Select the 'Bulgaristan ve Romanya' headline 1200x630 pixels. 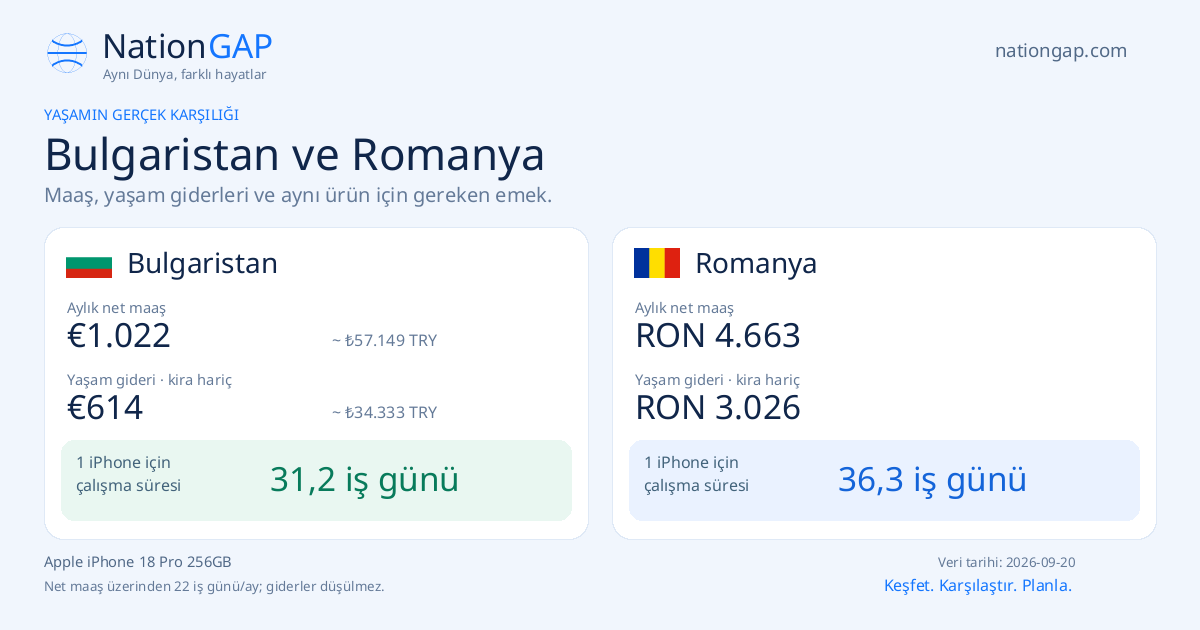295,155
